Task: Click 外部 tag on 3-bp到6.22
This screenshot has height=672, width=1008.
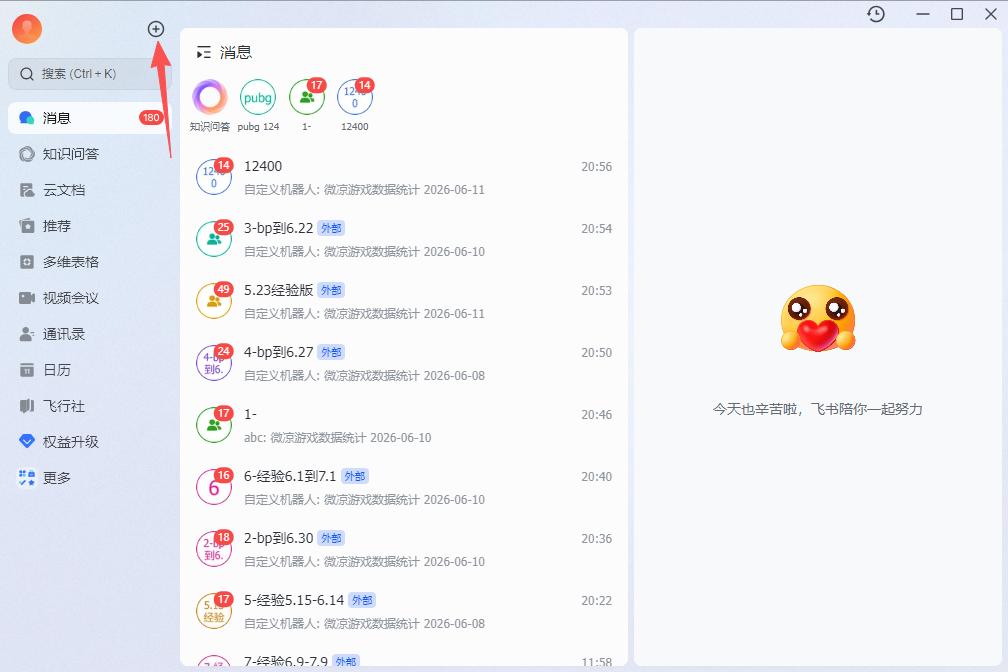Action: point(331,228)
